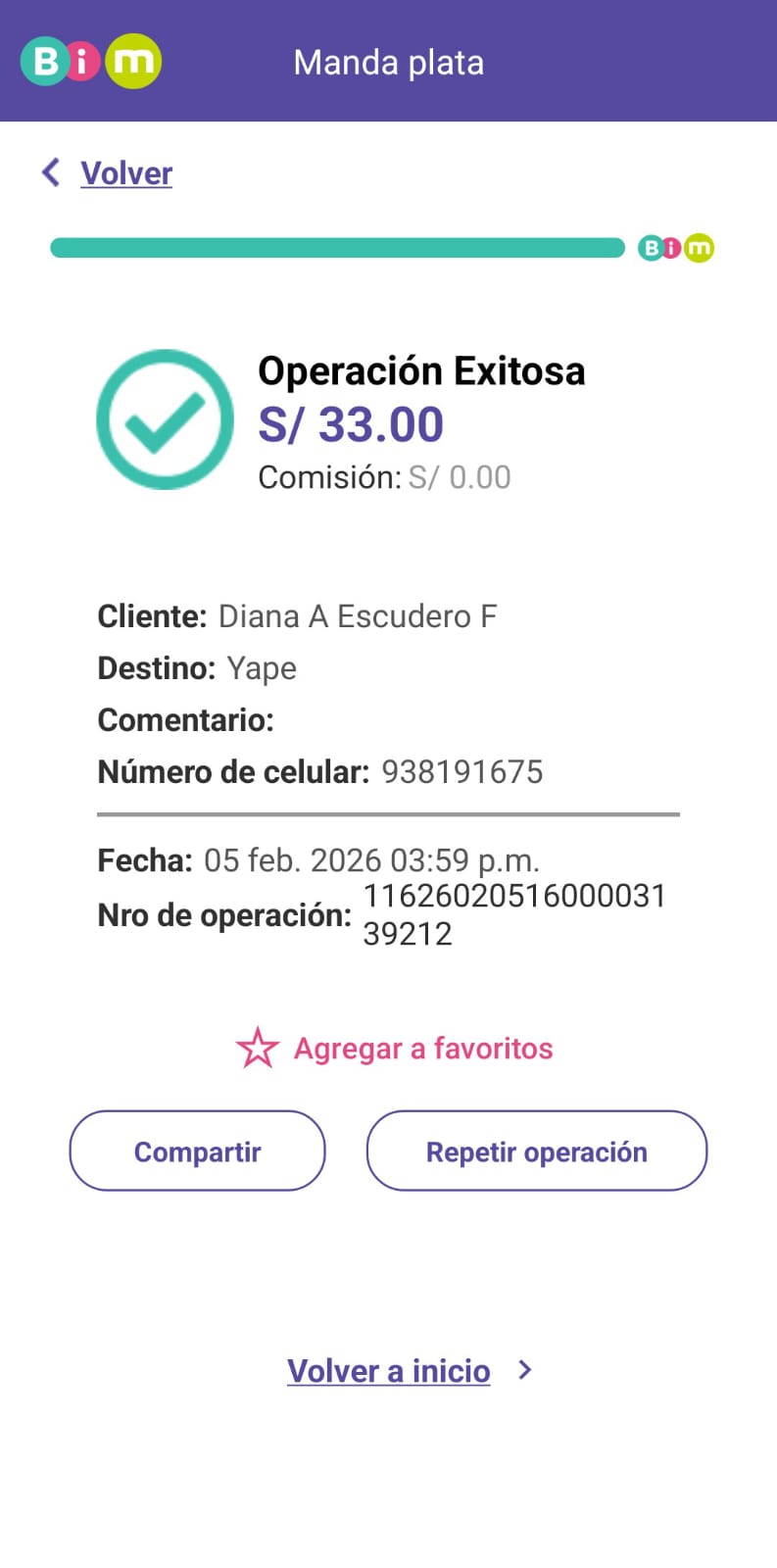Click the Destino Yape row
Image resolution: width=777 pixels, height=1568 pixels.
click(x=197, y=668)
